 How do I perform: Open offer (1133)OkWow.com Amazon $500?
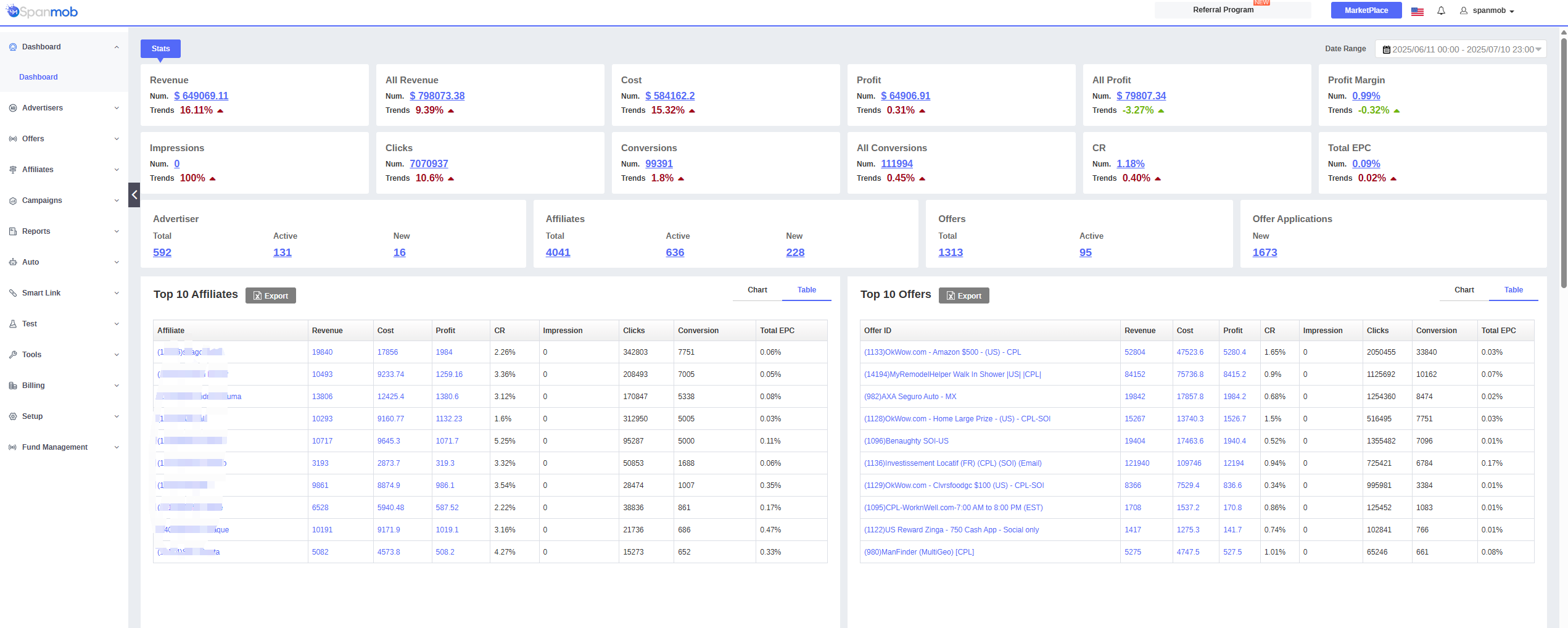pyautogui.click(x=942, y=352)
